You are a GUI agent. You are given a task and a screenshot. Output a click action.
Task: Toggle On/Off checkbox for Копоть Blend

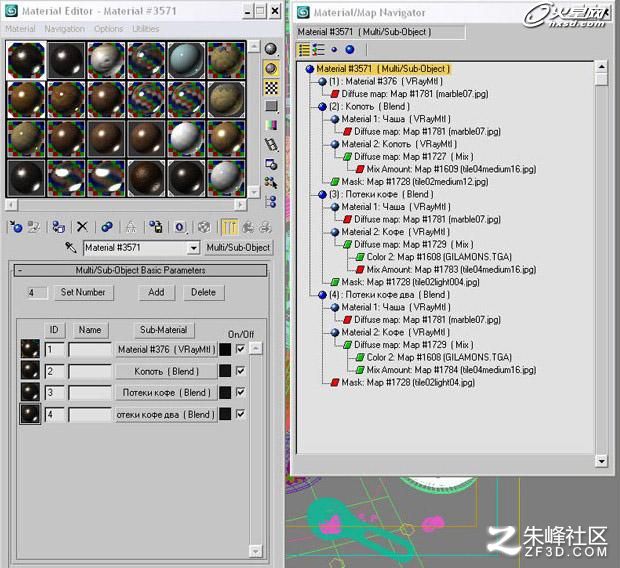click(240, 371)
